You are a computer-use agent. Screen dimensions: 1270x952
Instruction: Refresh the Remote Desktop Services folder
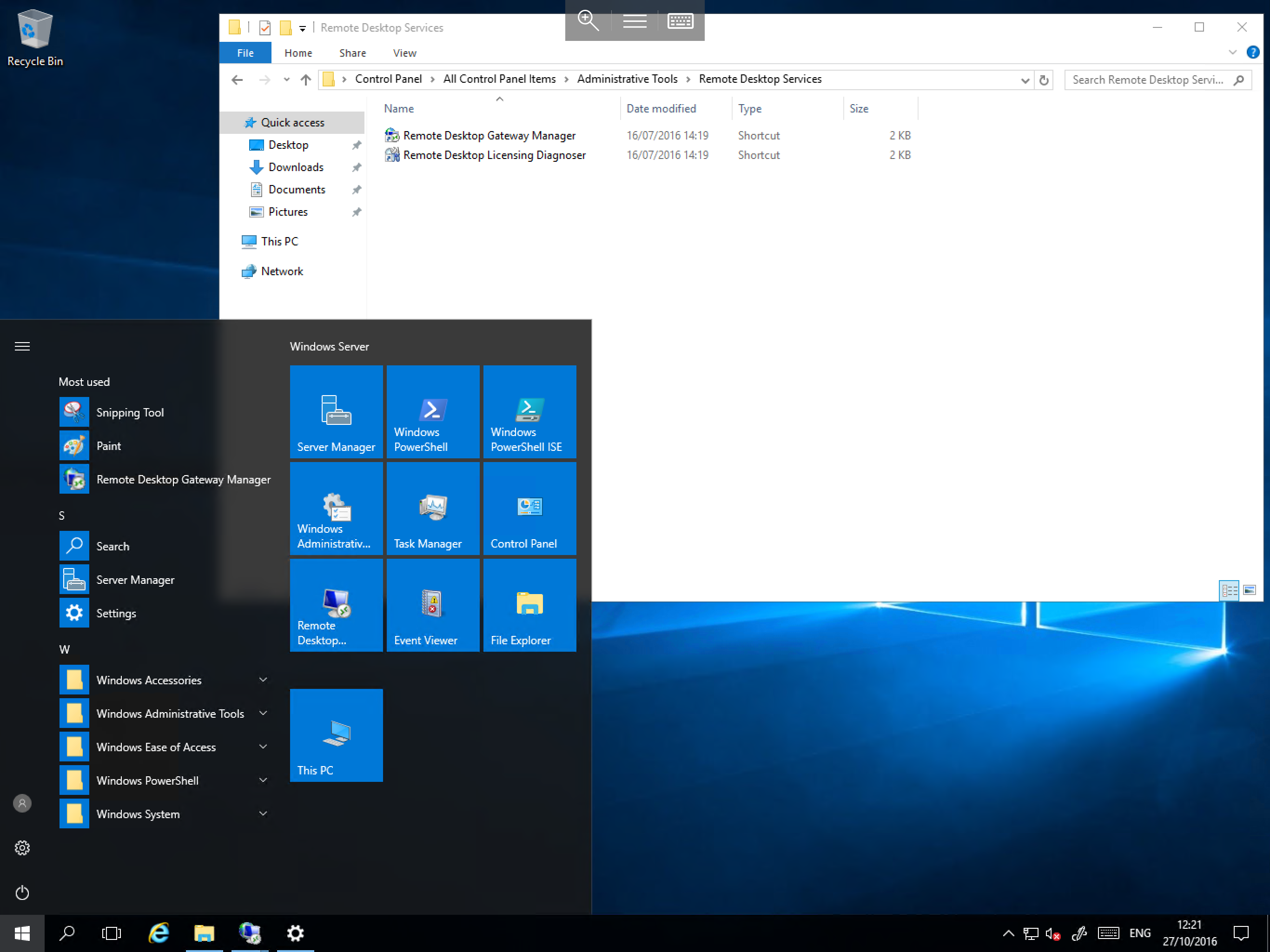(x=1044, y=80)
